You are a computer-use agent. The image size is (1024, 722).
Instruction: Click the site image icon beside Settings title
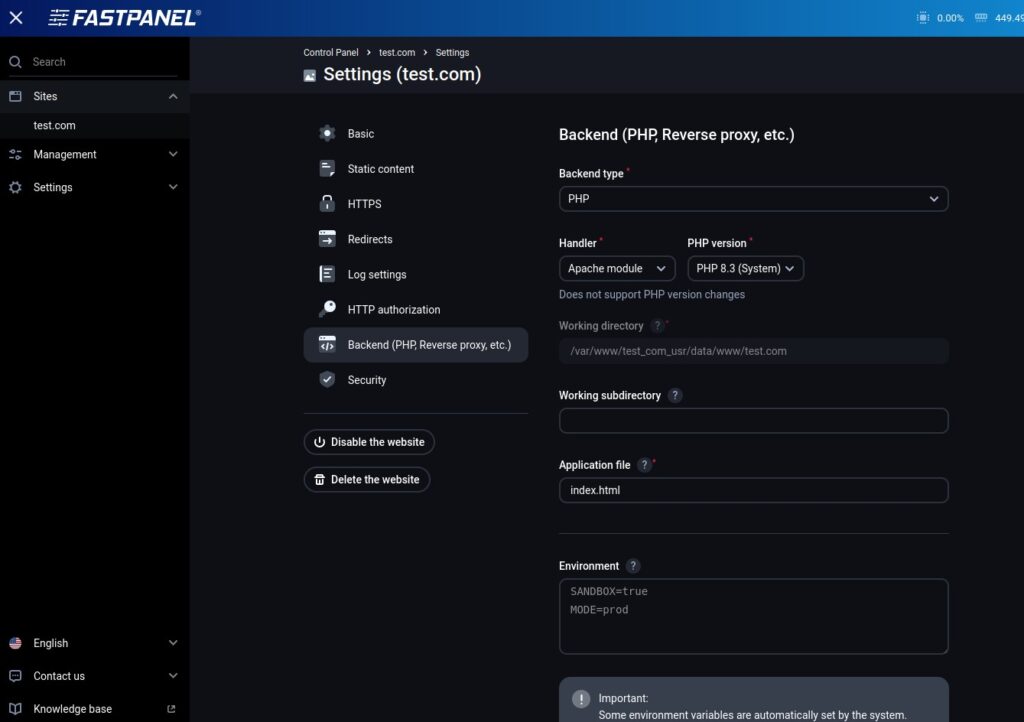(x=310, y=76)
